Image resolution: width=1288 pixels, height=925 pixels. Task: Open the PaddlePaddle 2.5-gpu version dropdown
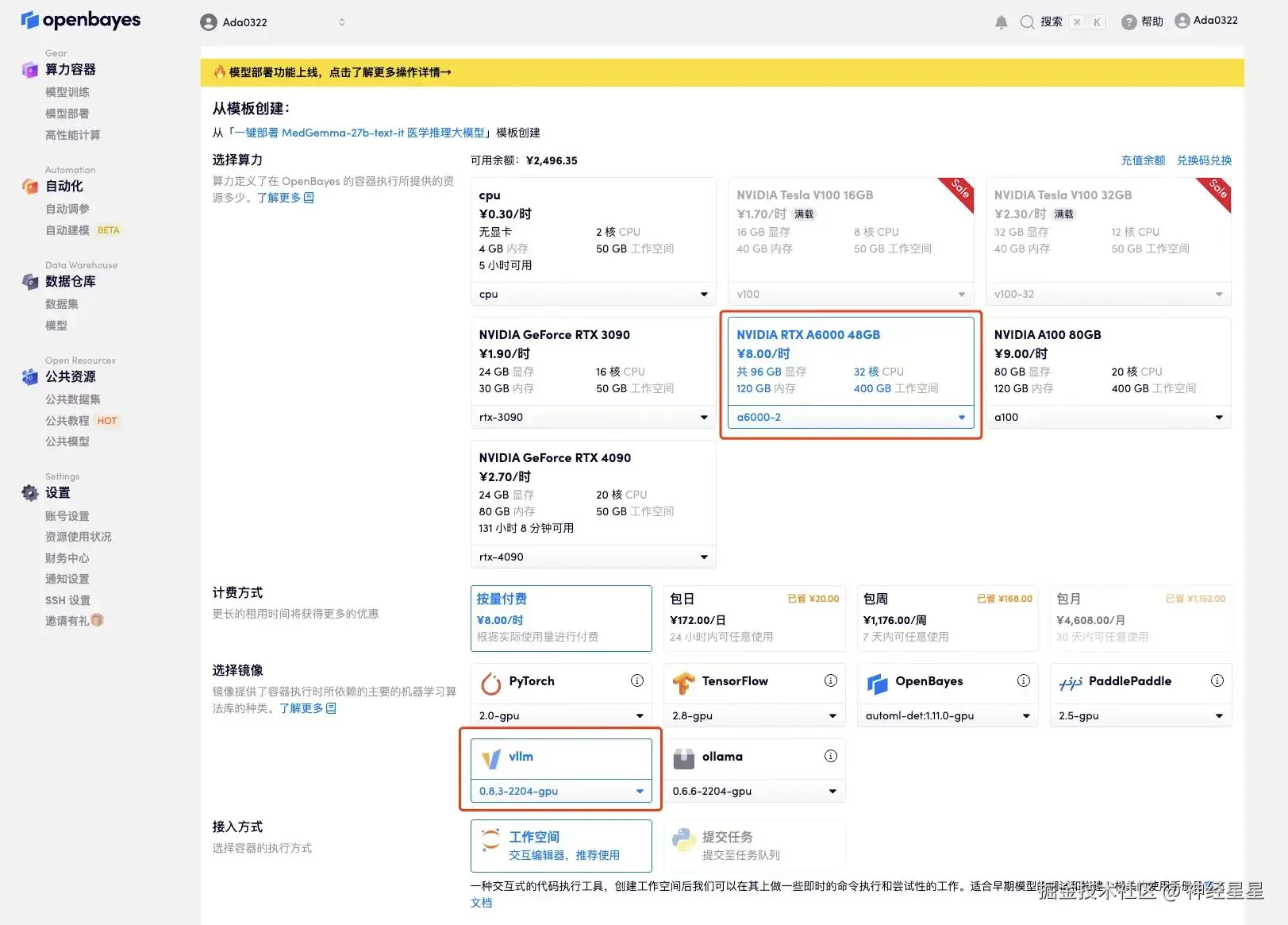click(x=1141, y=716)
